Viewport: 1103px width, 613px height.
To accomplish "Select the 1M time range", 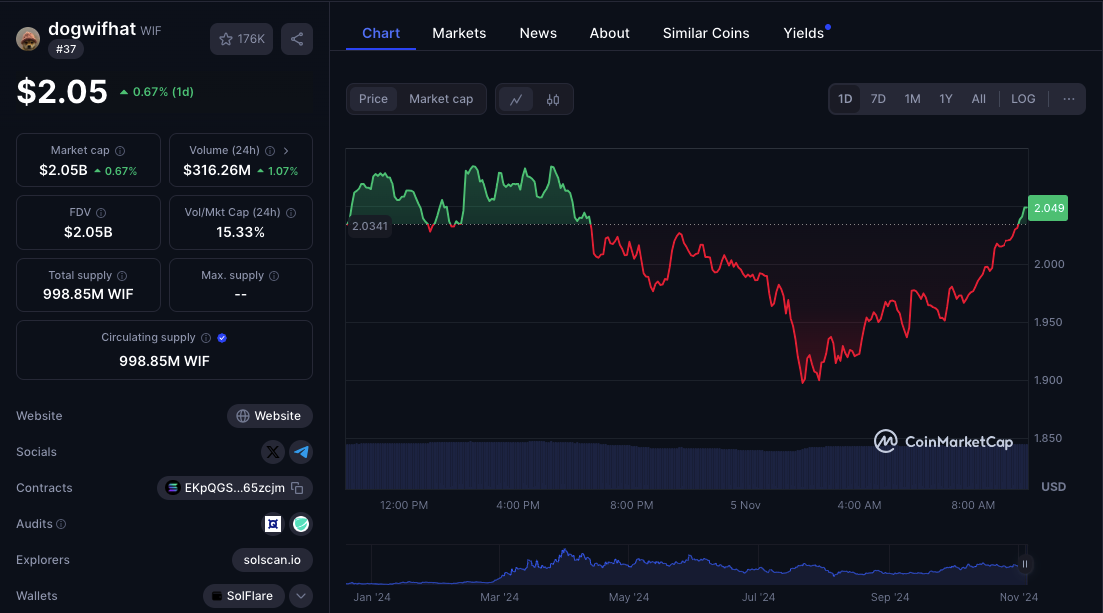I will [x=912, y=99].
